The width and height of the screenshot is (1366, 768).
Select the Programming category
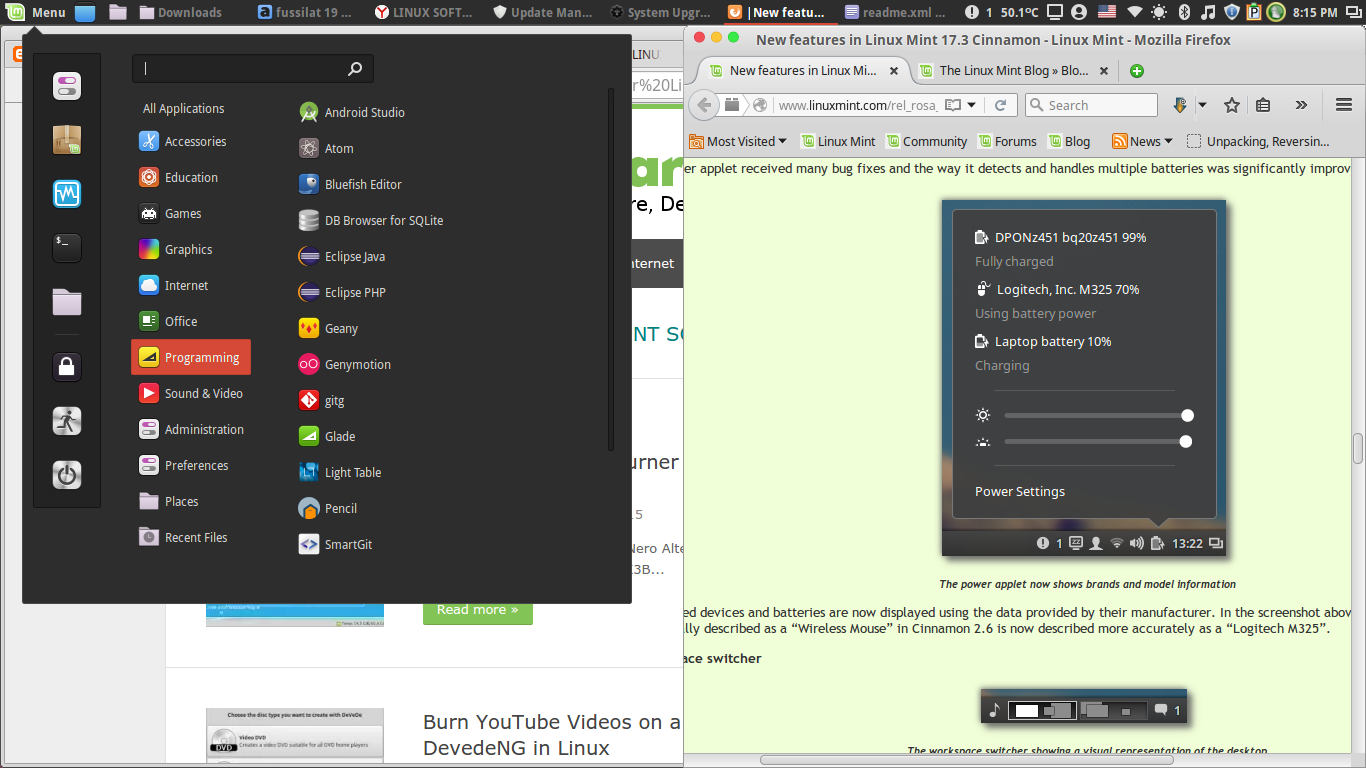point(191,357)
